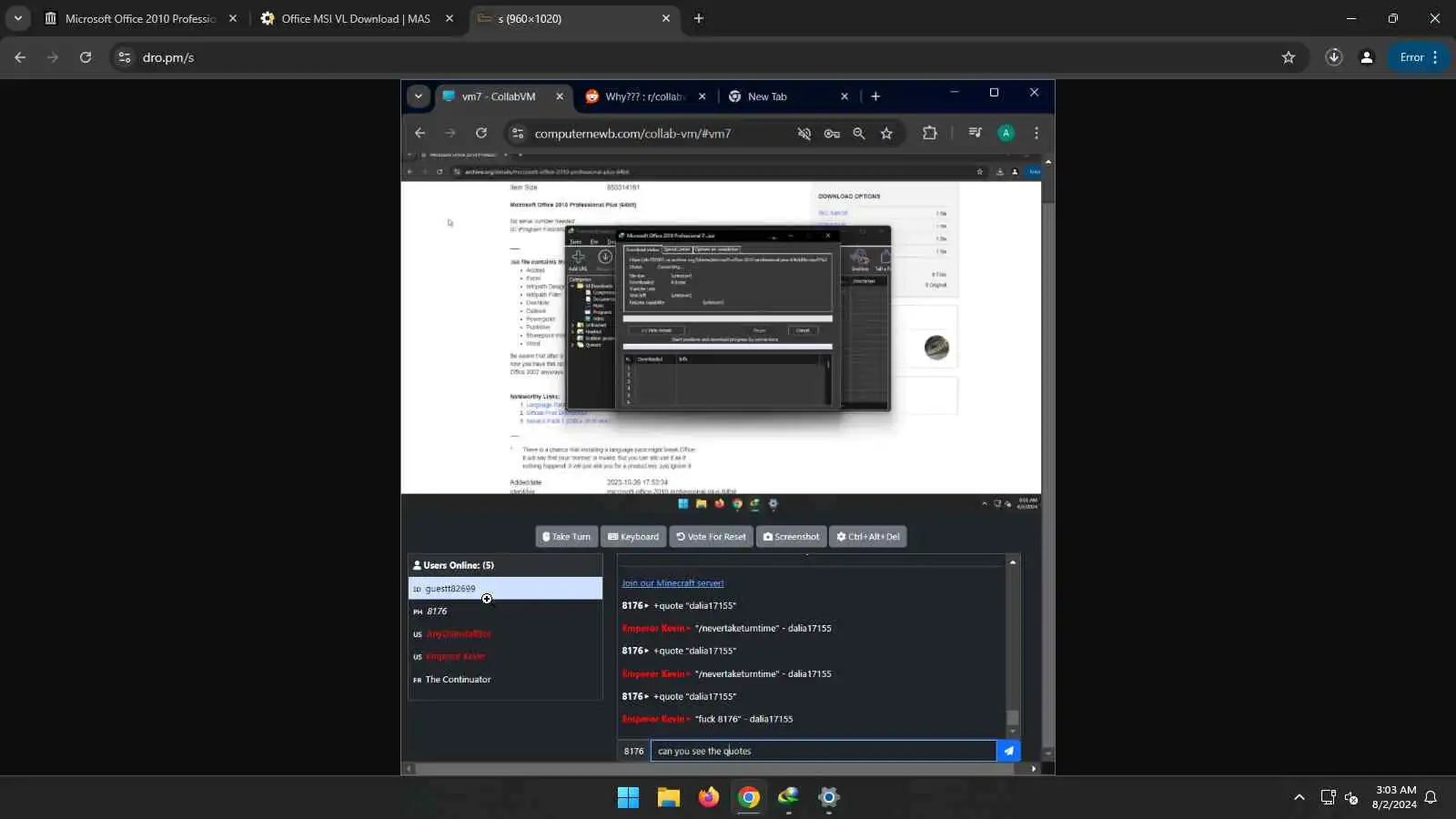Go back in the outer browser
The image size is (1456, 819).
20,57
